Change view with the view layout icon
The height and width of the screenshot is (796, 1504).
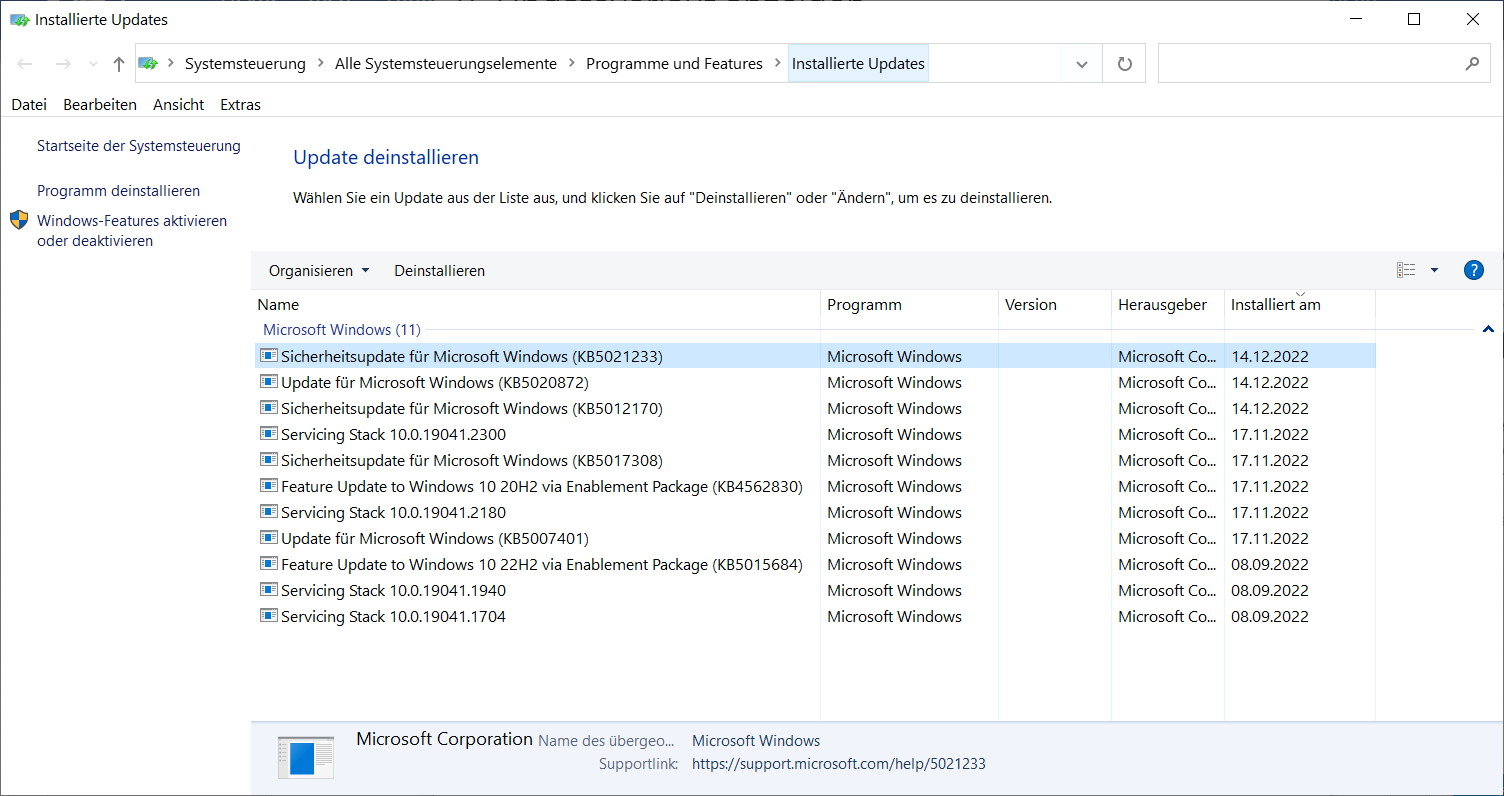1406,270
